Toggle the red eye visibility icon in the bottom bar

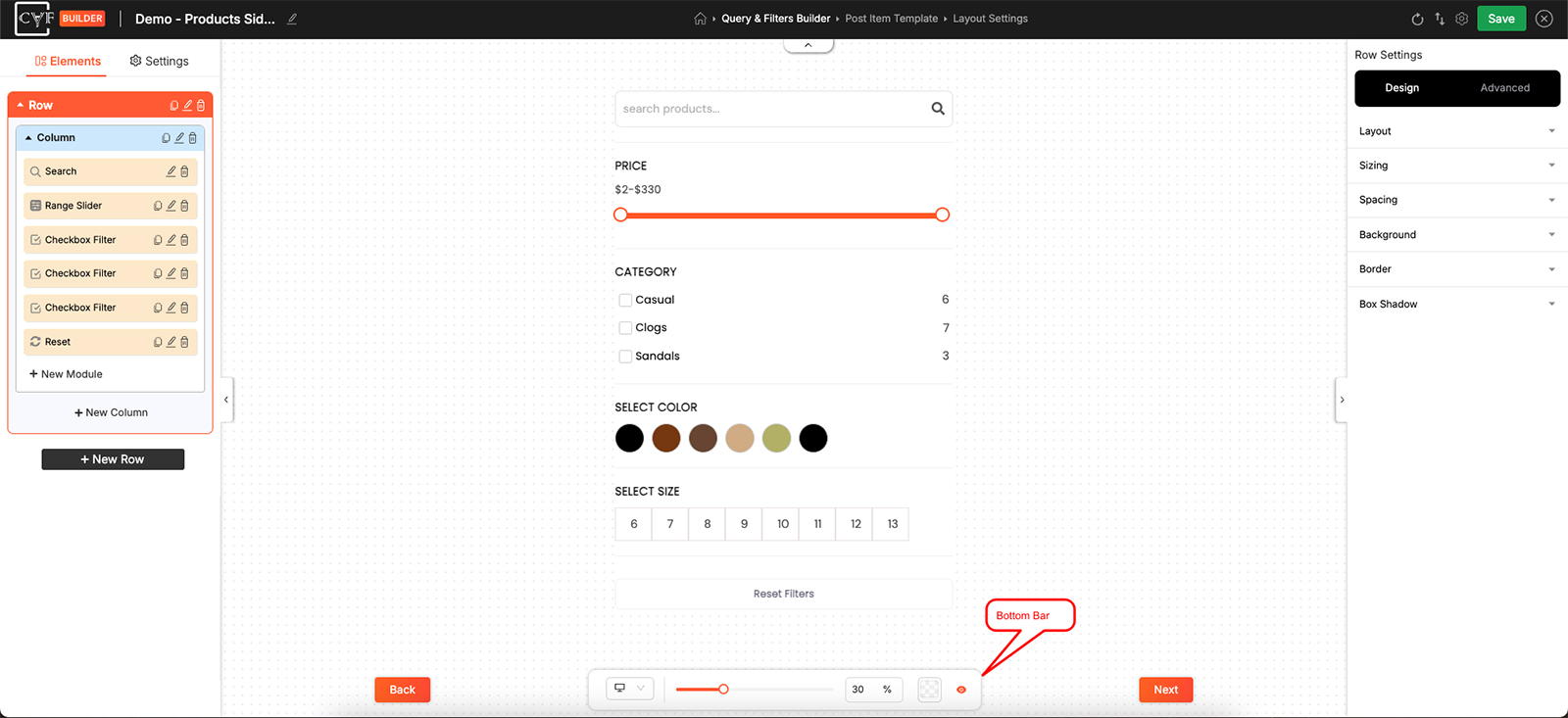pyautogui.click(x=961, y=690)
